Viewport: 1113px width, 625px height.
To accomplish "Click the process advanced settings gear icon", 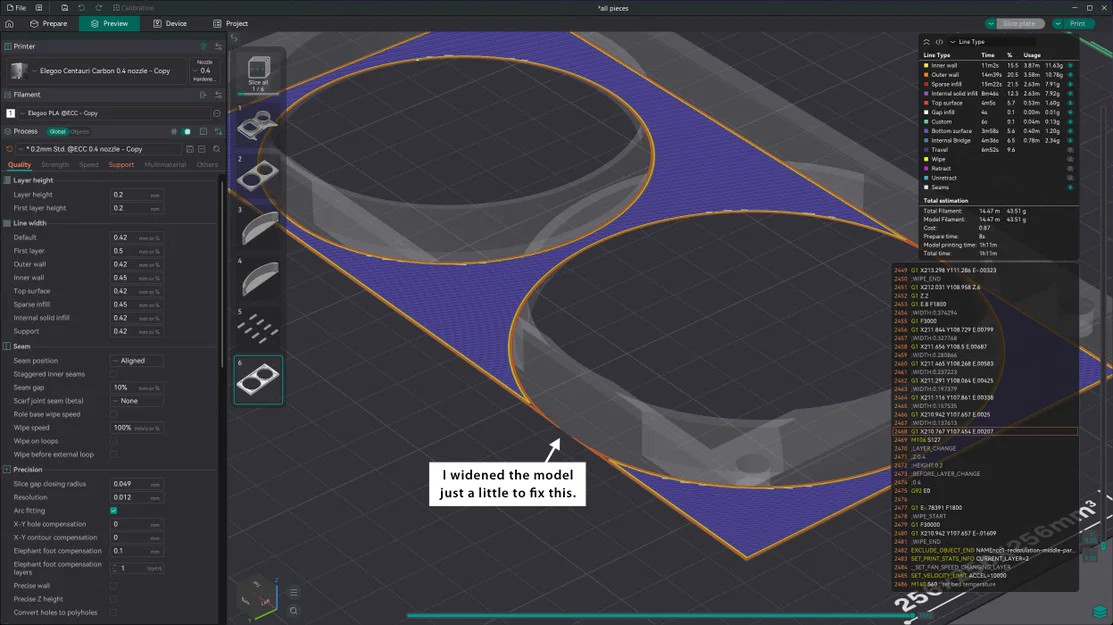I will point(174,131).
